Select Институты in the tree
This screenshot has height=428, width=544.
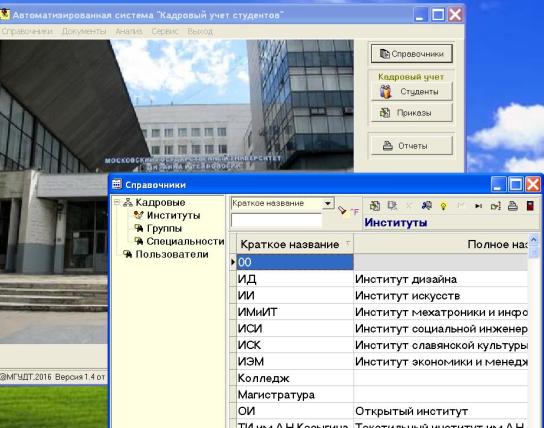(x=173, y=215)
